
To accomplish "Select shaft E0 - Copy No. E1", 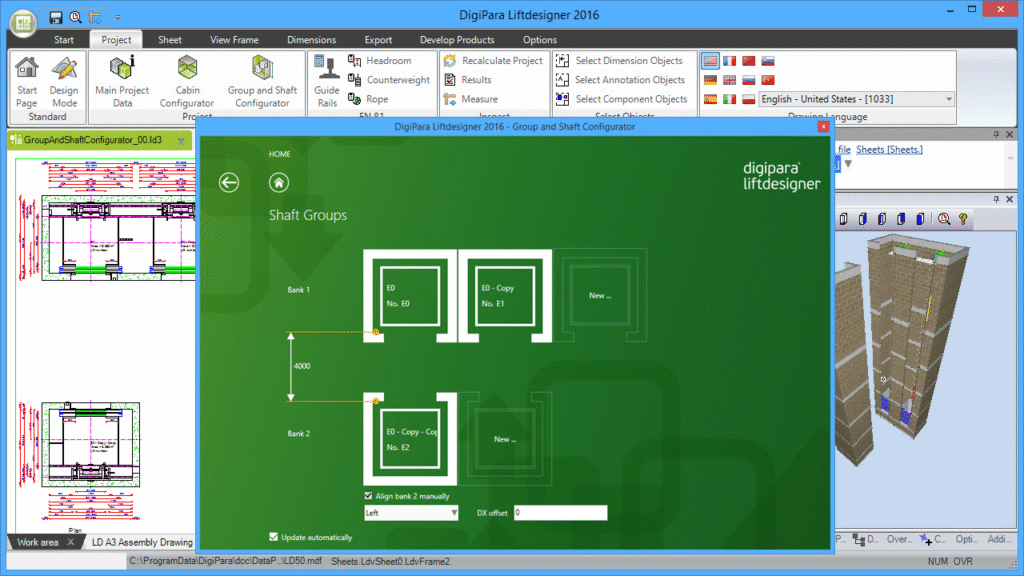I will click(x=505, y=296).
